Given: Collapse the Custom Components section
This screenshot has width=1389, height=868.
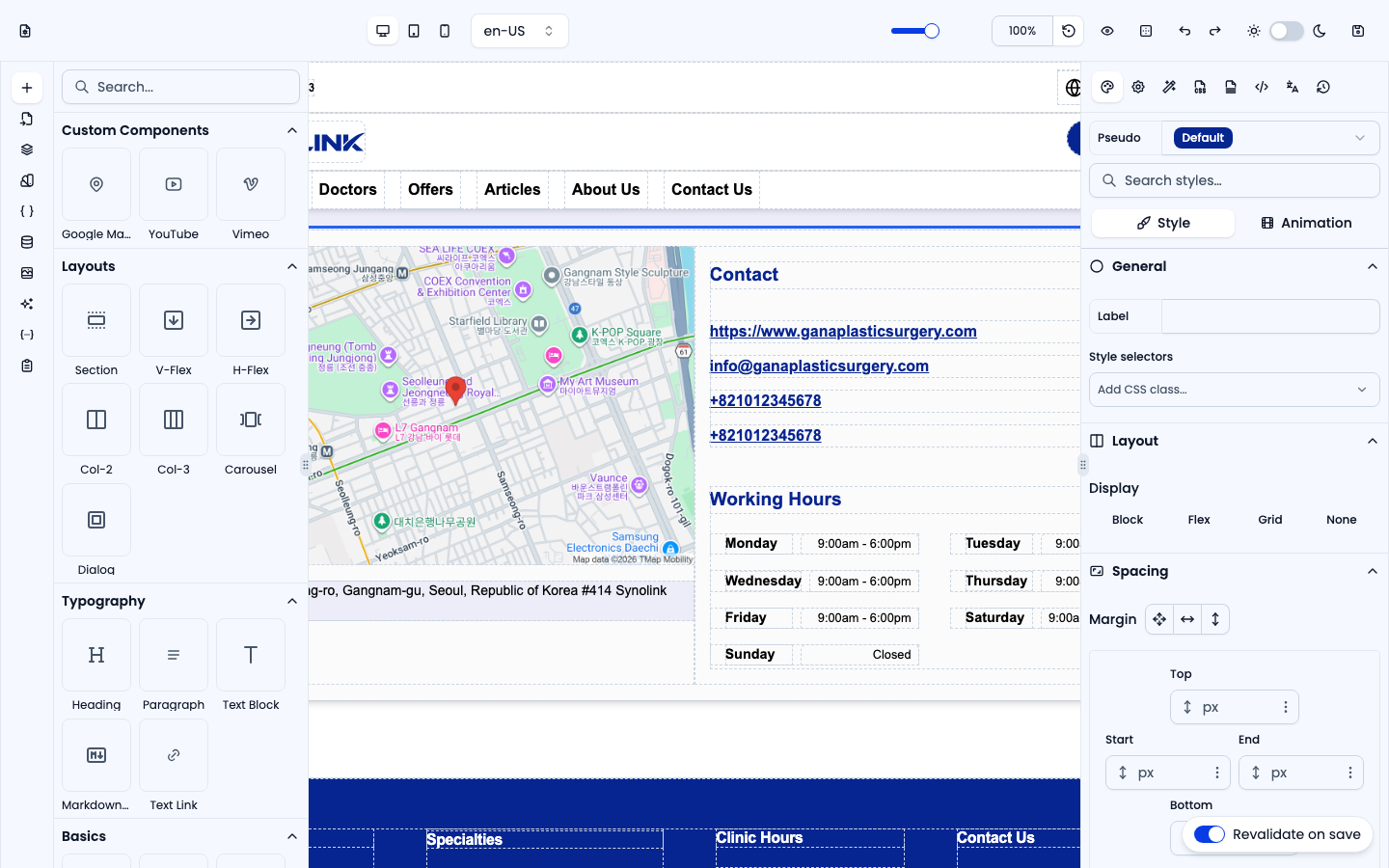Looking at the screenshot, I should 292,130.
